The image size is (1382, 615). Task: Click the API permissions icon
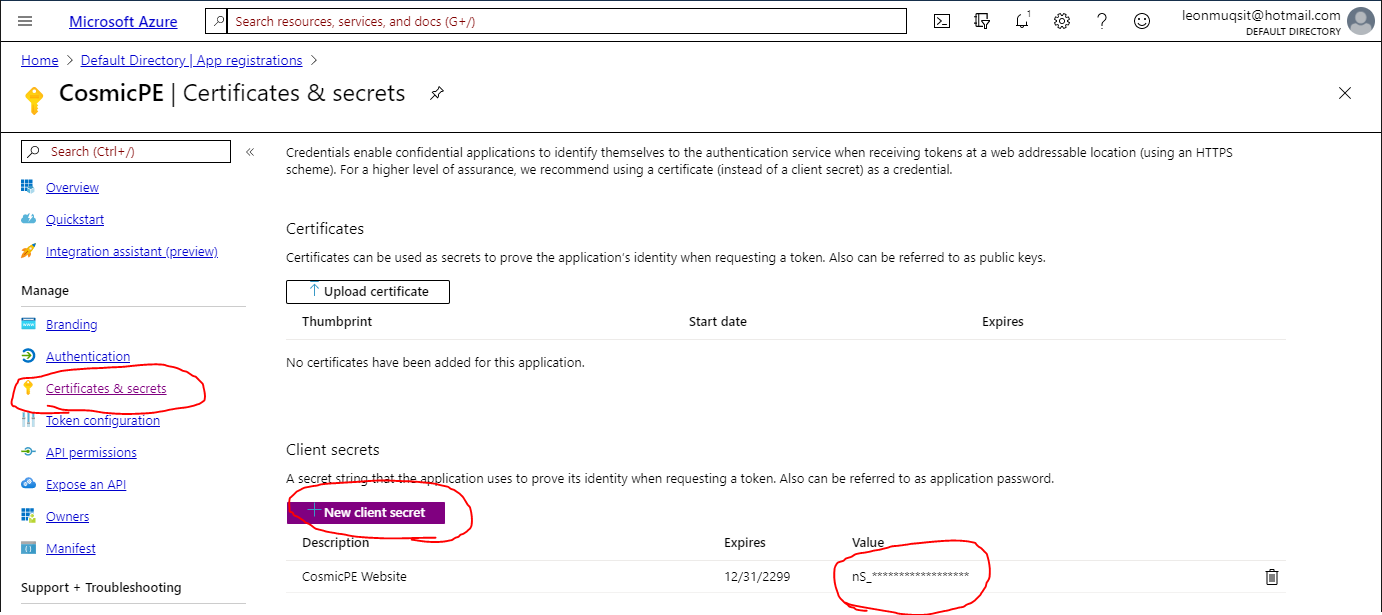click(28, 452)
